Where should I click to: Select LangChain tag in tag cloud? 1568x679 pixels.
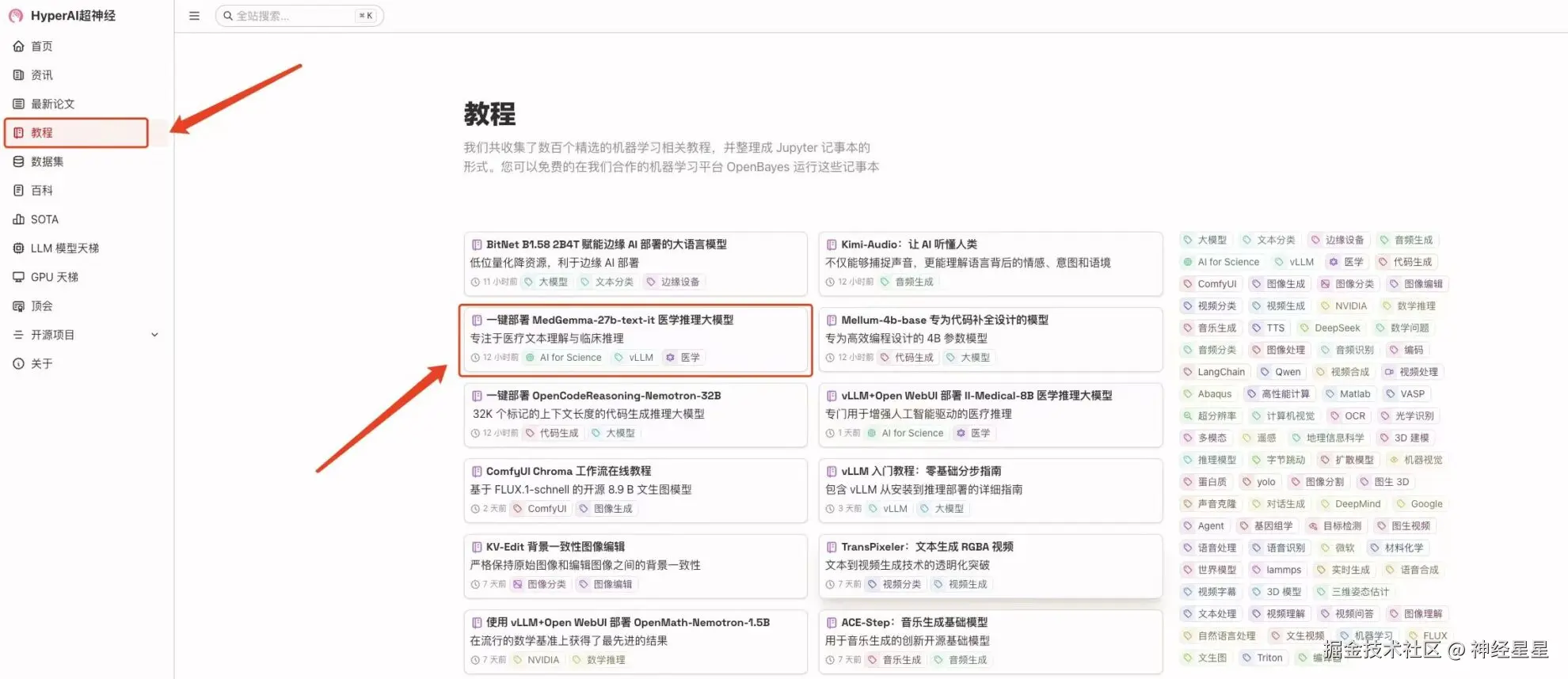click(1214, 372)
